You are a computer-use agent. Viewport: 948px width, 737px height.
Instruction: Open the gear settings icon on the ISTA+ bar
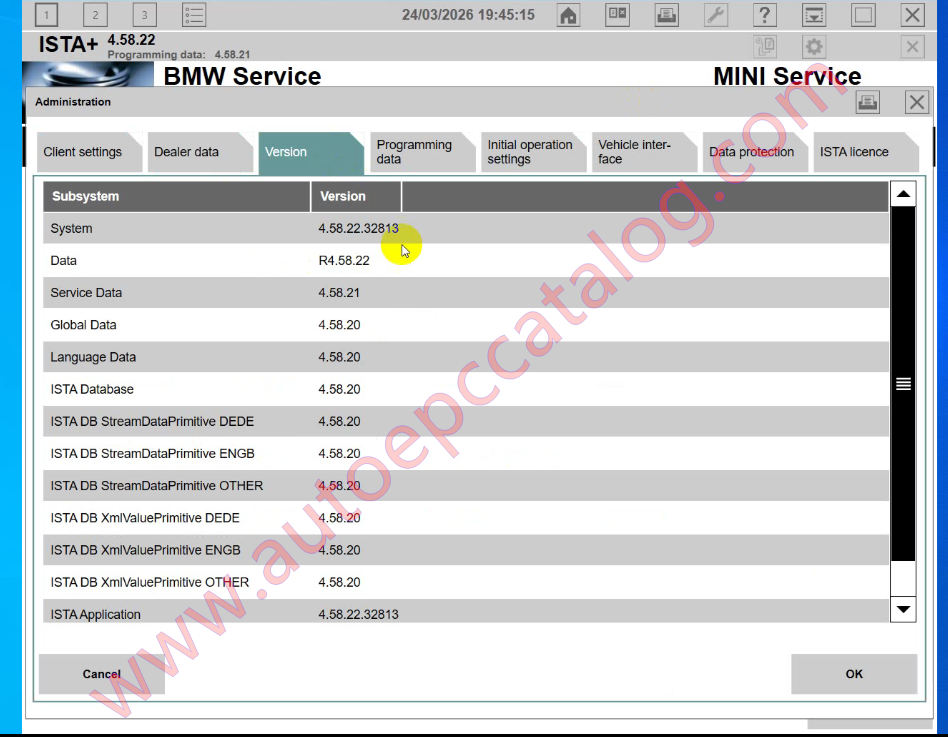point(812,46)
